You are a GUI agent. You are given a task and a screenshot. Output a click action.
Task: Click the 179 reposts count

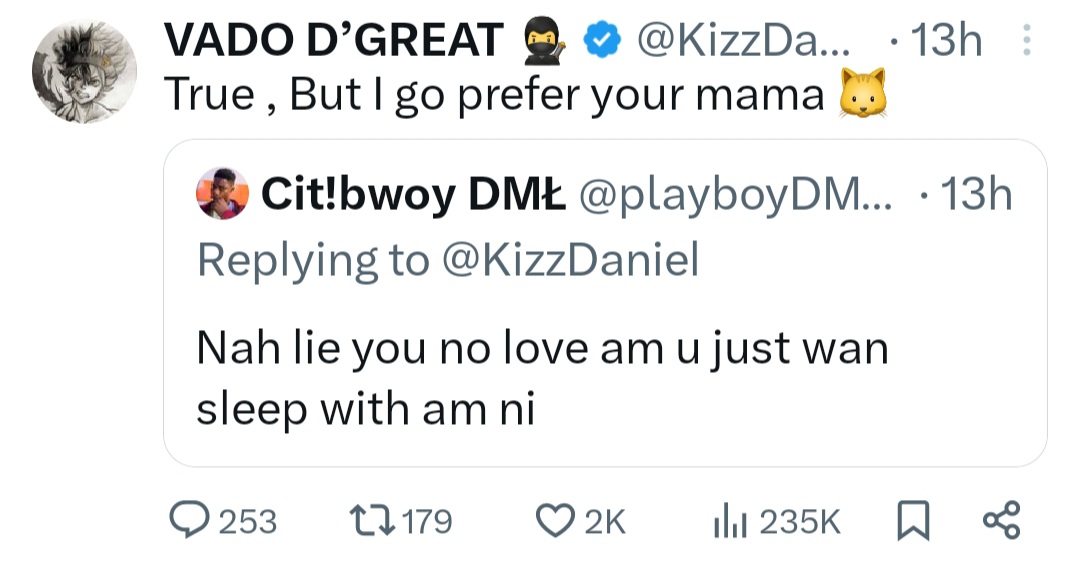428,521
